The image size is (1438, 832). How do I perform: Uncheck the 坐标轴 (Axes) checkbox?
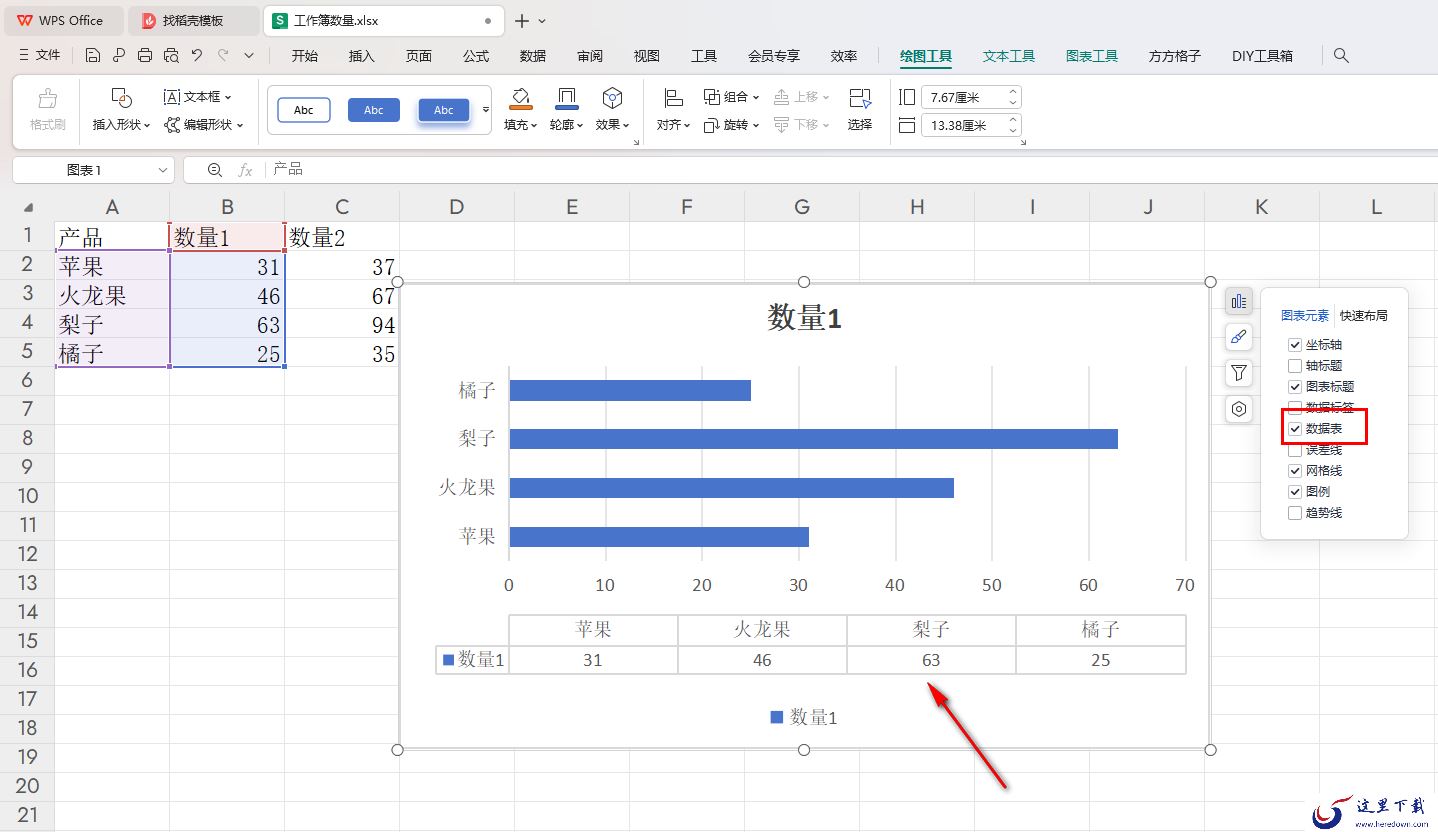(x=1295, y=345)
